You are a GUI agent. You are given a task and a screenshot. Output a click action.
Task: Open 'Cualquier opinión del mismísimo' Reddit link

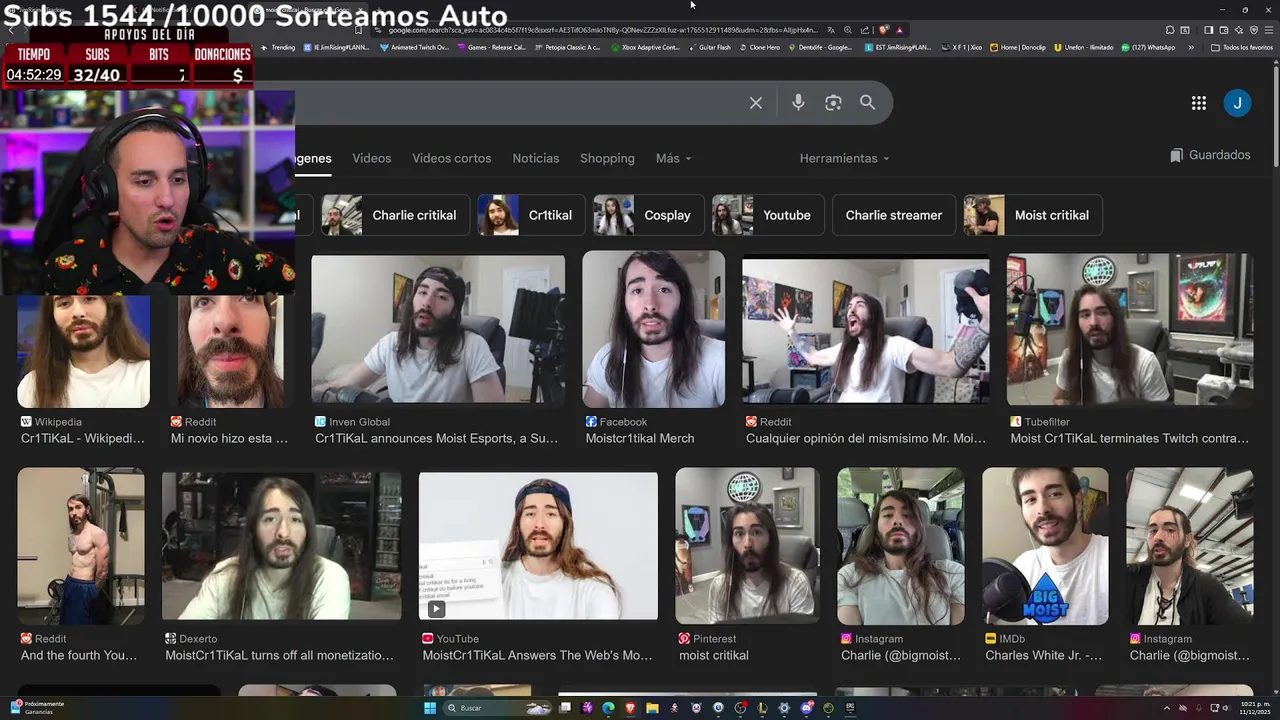coord(866,438)
